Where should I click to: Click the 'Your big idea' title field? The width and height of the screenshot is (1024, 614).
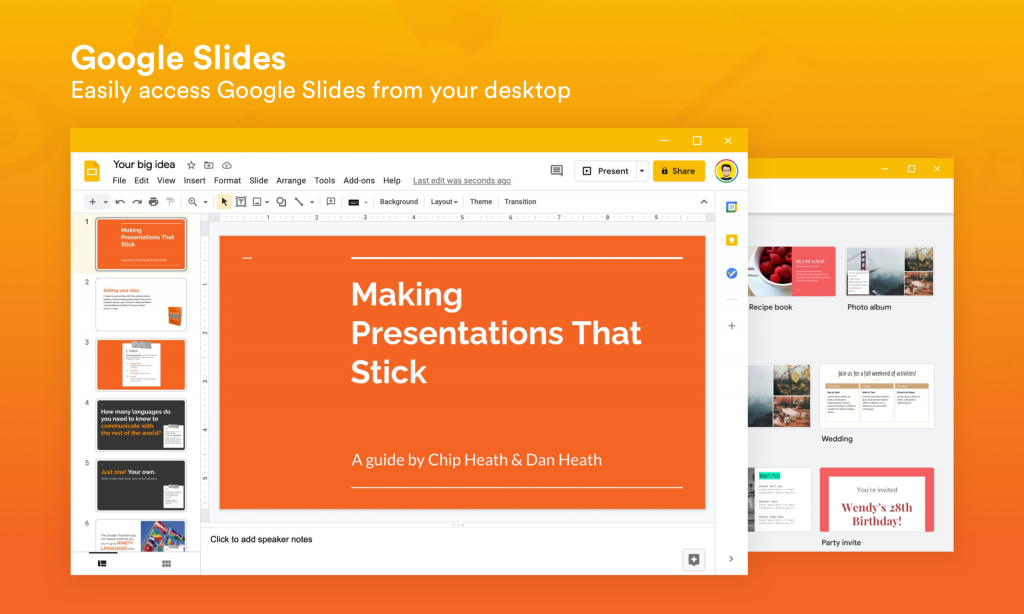click(144, 165)
